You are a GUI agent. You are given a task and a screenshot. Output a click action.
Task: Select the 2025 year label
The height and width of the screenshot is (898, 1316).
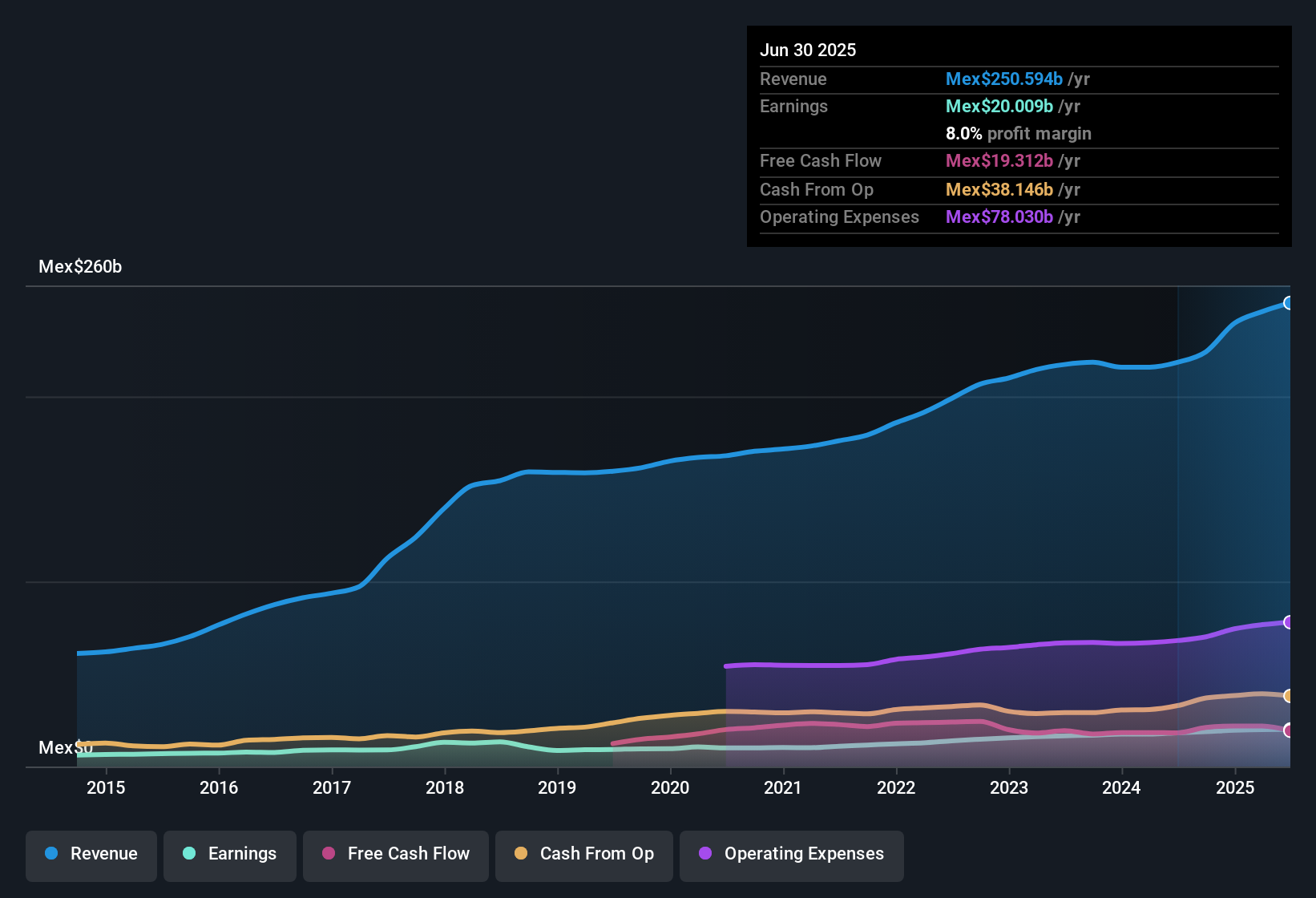tap(1235, 788)
